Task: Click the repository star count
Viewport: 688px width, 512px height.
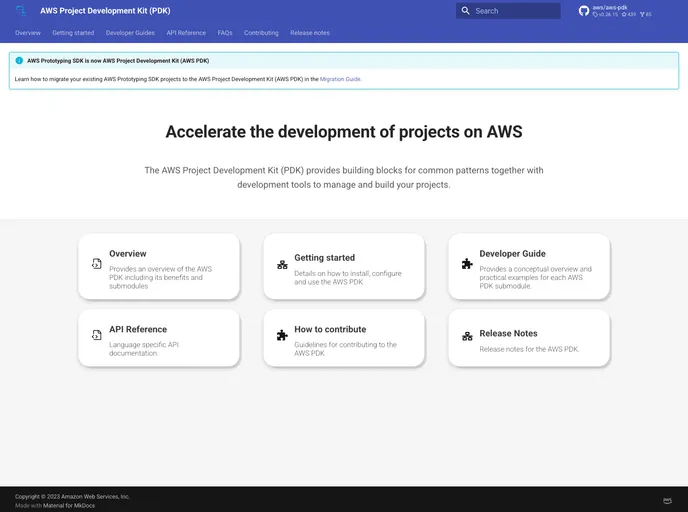Action: coord(629,14)
